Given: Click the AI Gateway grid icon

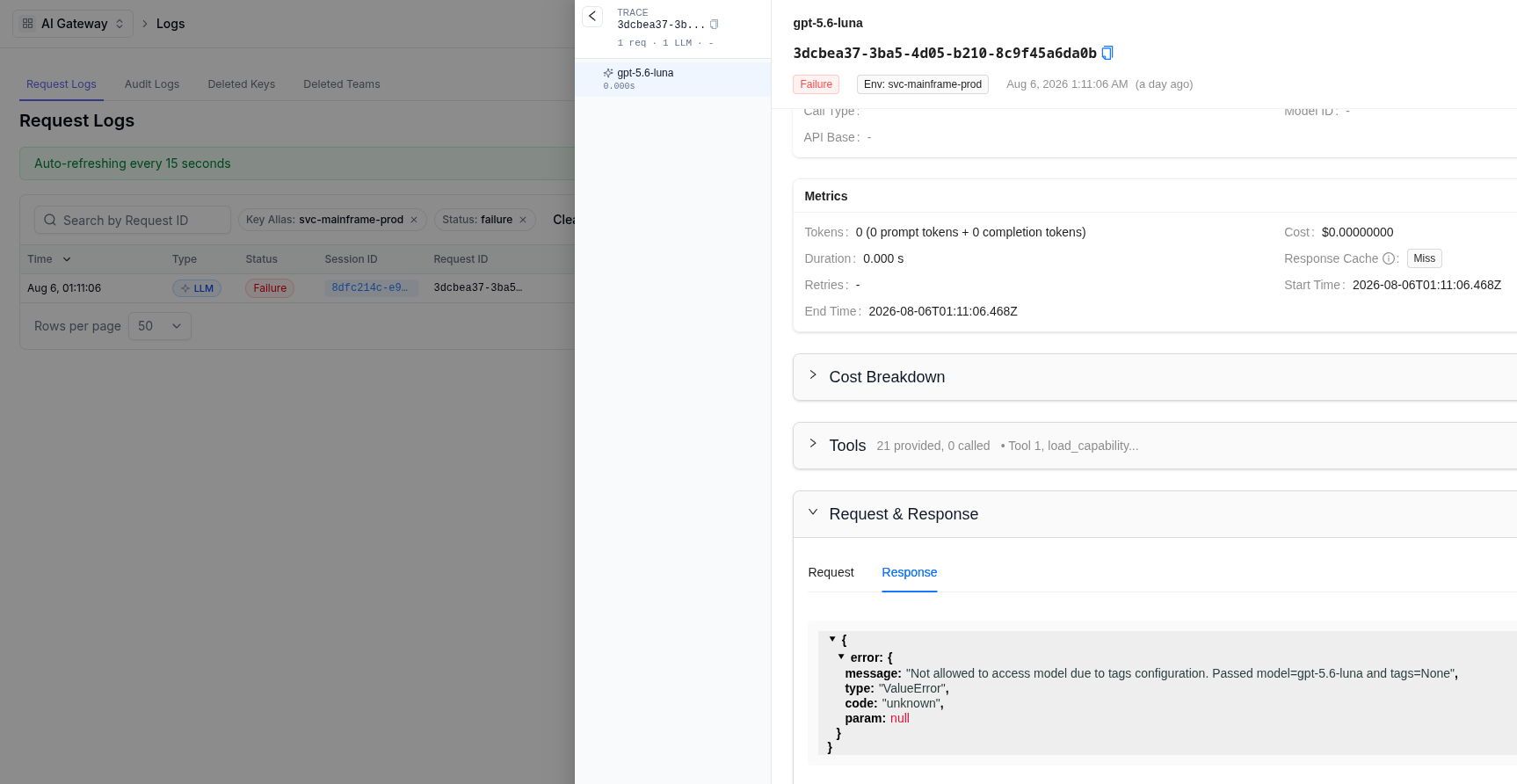Looking at the screenshot, I should 28,24.
